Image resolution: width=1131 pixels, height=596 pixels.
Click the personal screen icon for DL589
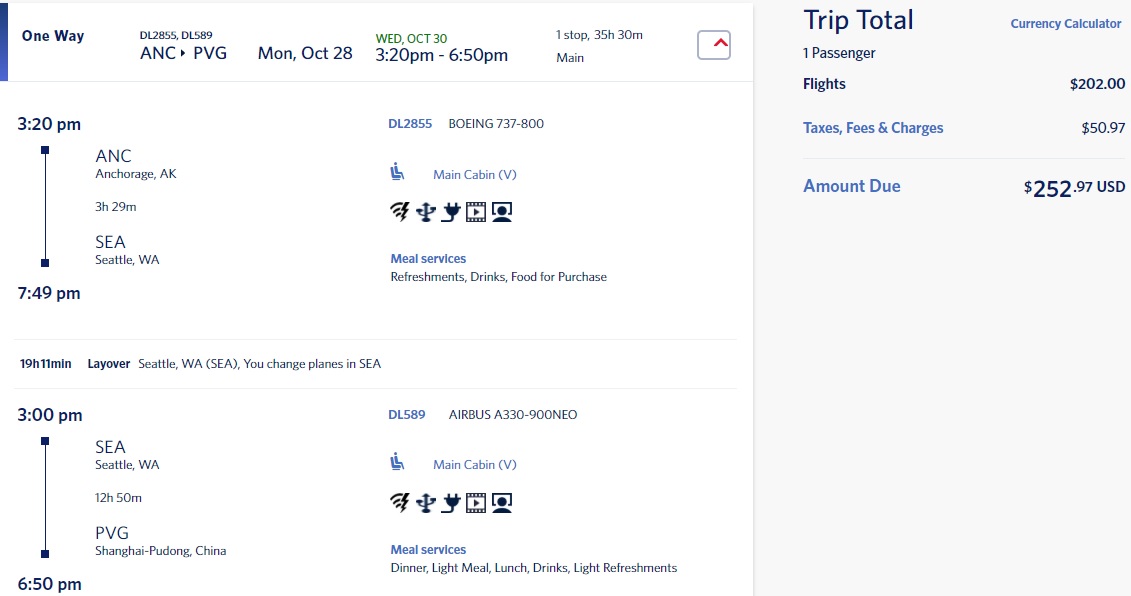pos(502,502)
